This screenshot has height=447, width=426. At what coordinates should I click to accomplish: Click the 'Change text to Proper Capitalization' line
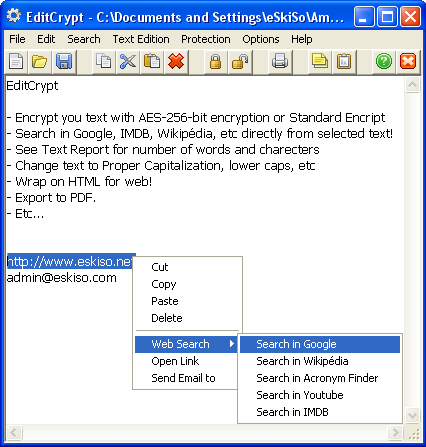click(161, 166)
